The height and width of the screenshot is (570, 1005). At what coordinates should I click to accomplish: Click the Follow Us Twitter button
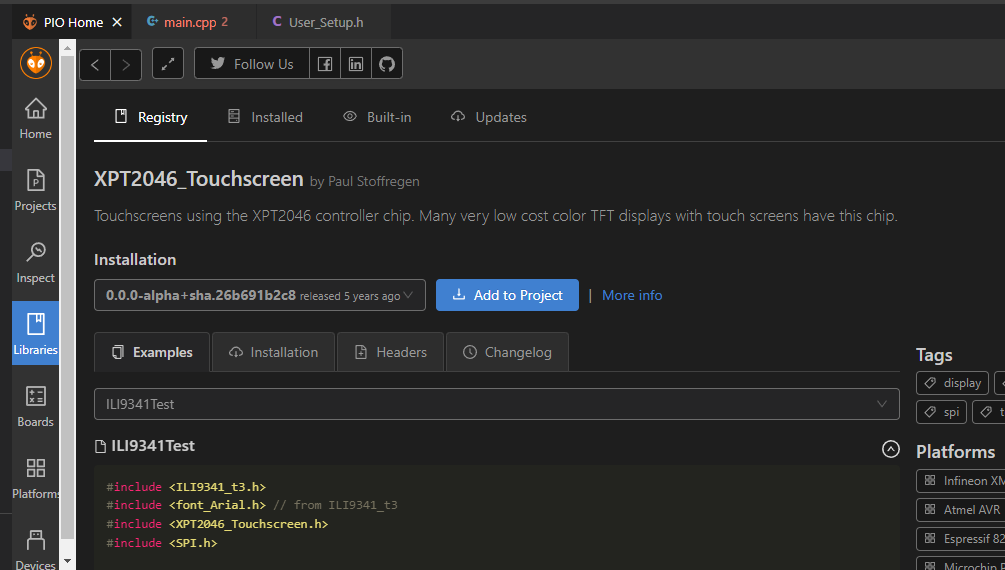(x=252, y=63)
